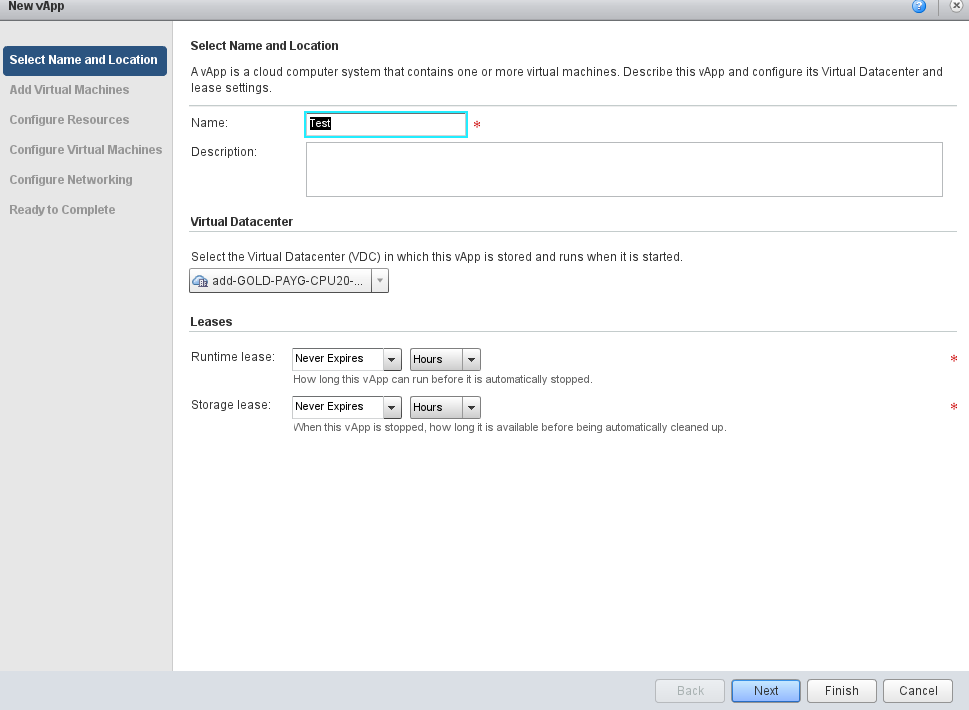Viewport: 969px width, 710px height.
Task: Click the Back button
Action: coord(690,691)
